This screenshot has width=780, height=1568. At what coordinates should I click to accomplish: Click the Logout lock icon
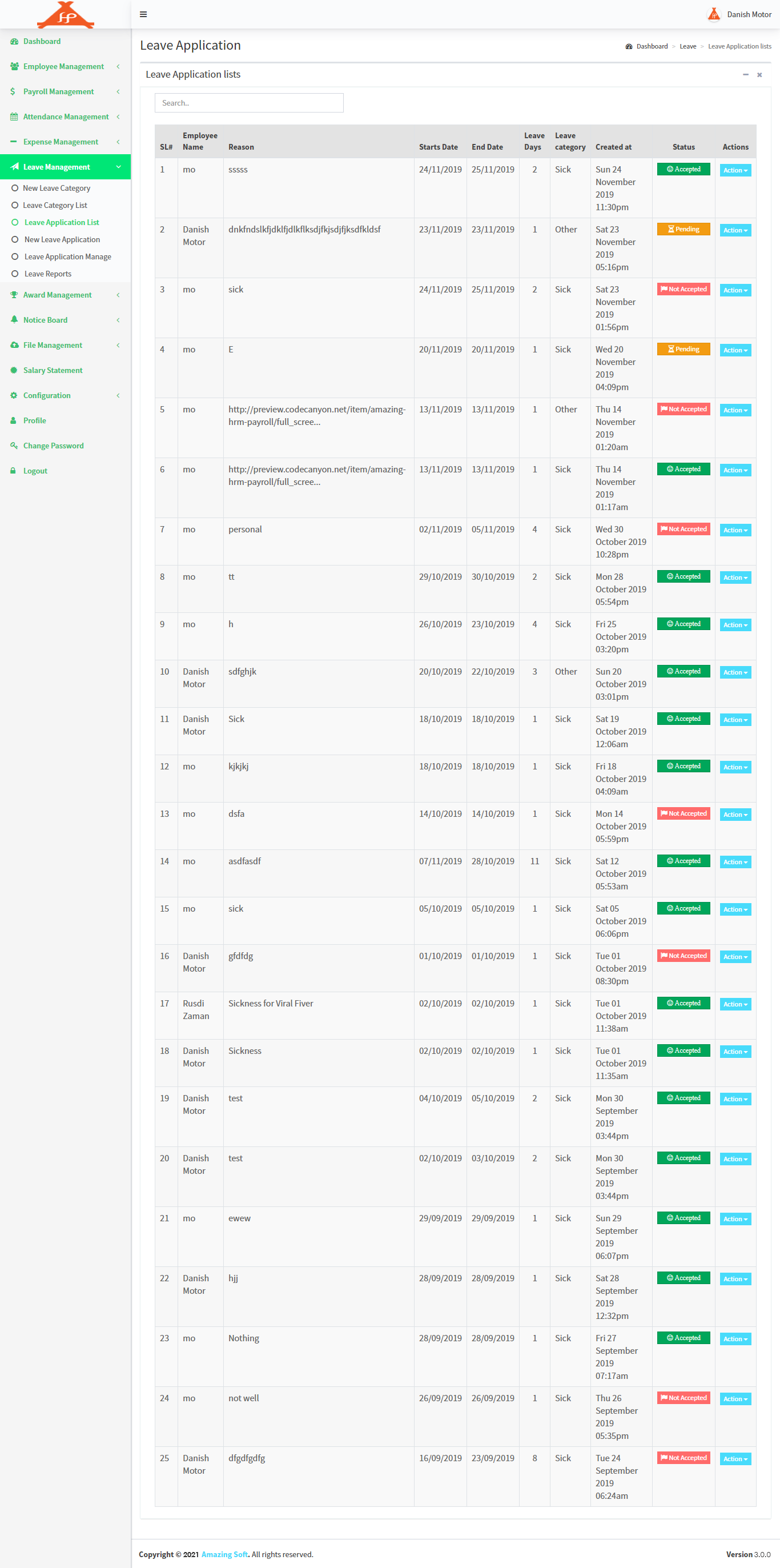[x=13, y=471]
